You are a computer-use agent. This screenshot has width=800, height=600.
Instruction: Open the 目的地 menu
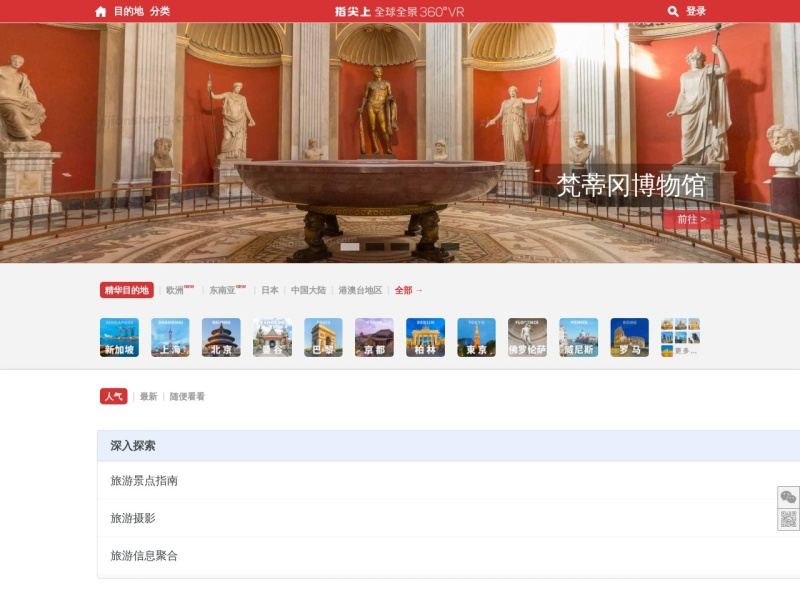point(129,11)
